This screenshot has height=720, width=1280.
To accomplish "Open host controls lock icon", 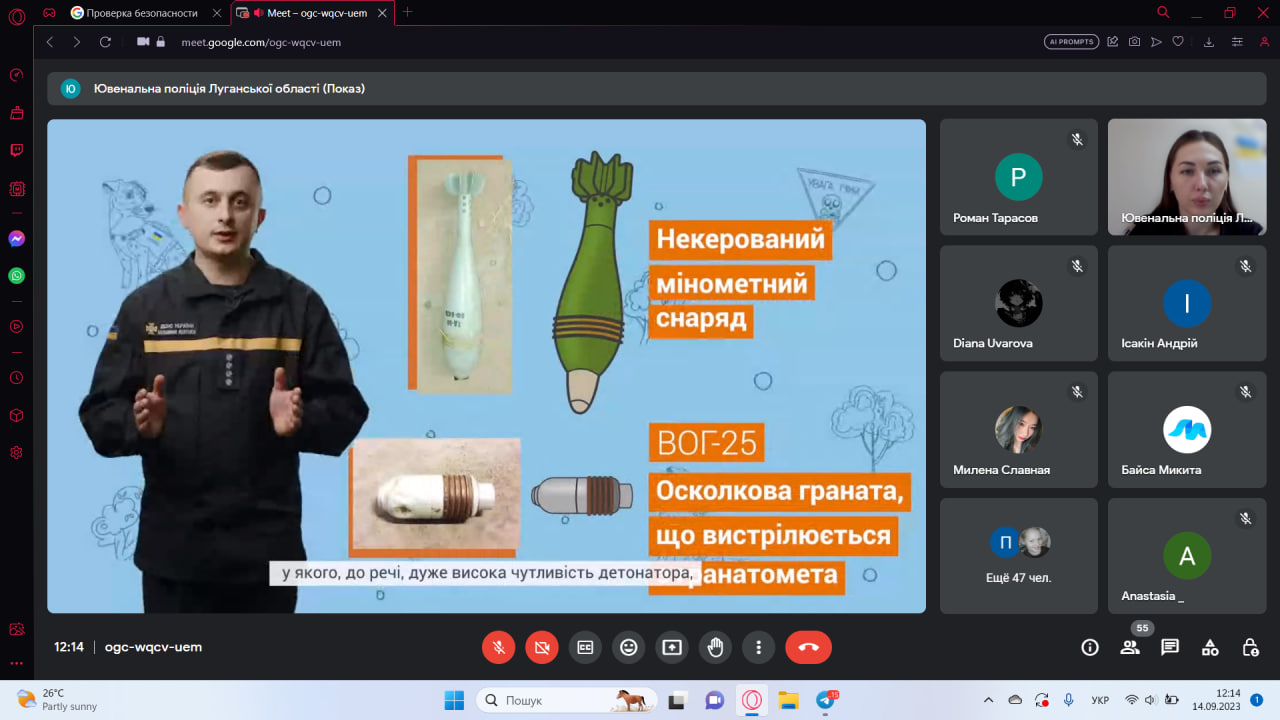I will pos(1250,647).
